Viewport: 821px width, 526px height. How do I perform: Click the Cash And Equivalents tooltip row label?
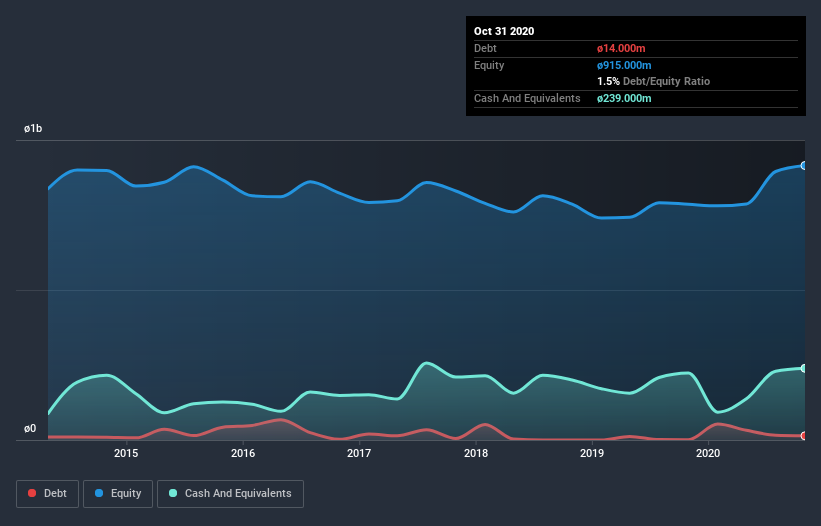527,98
